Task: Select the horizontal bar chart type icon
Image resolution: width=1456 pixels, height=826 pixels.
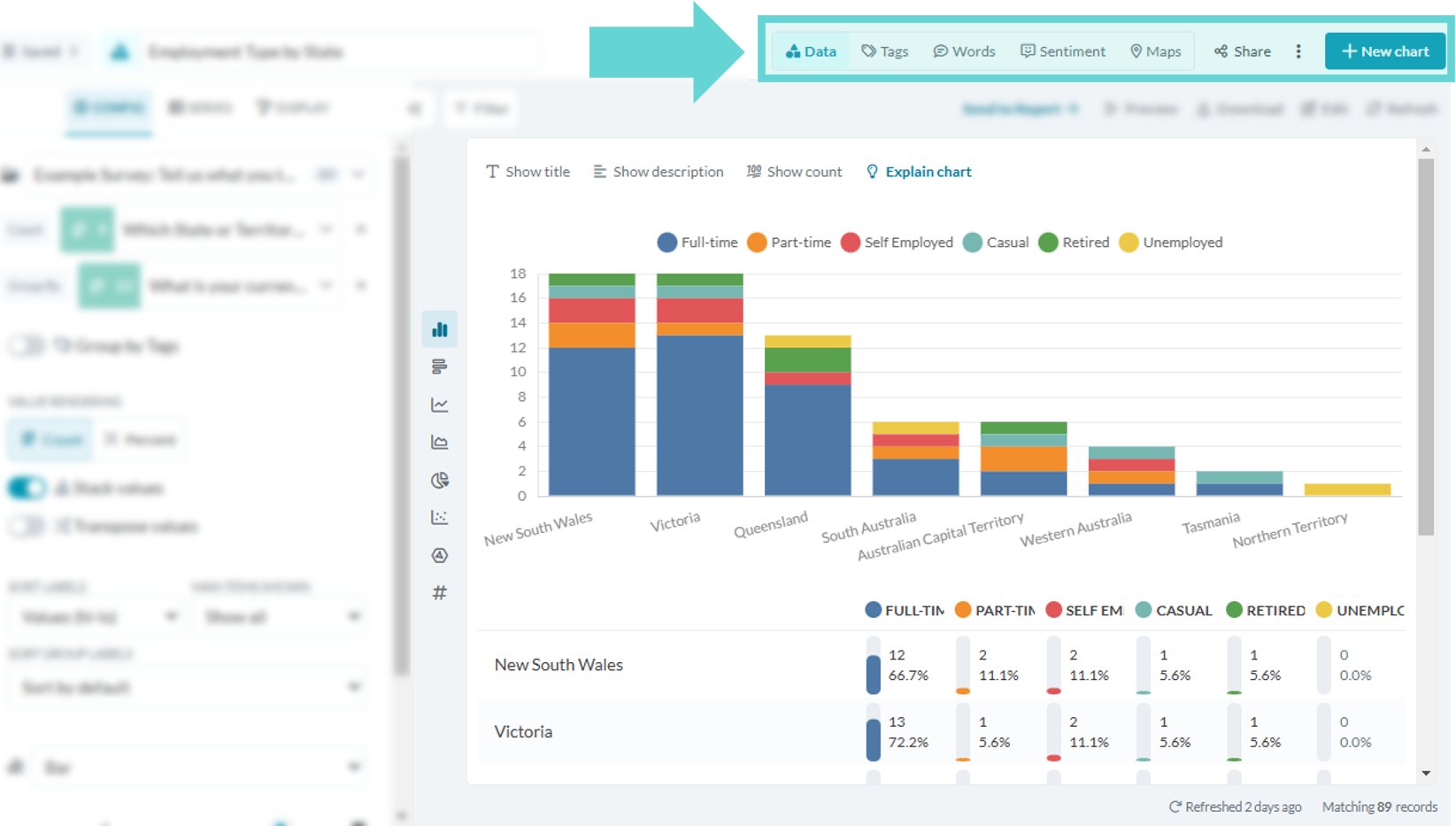Action: (440, 367)
